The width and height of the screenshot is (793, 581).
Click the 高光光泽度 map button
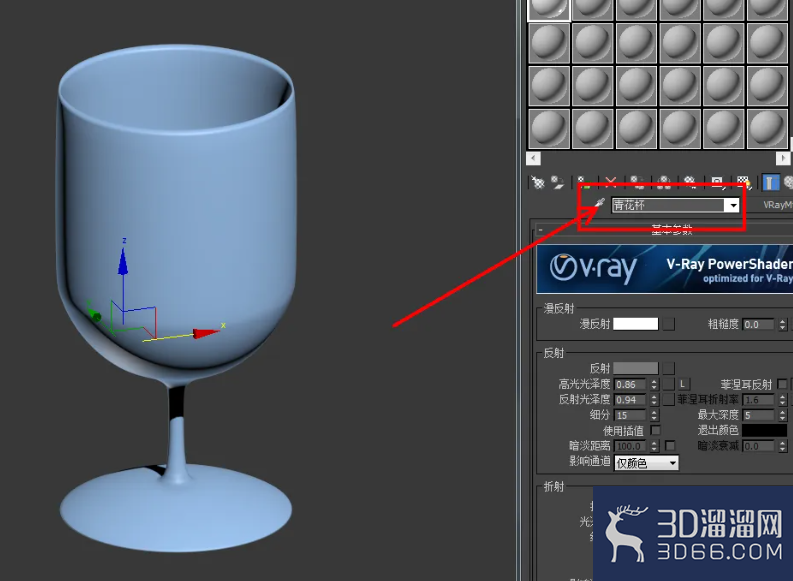(x=669, y=384)
